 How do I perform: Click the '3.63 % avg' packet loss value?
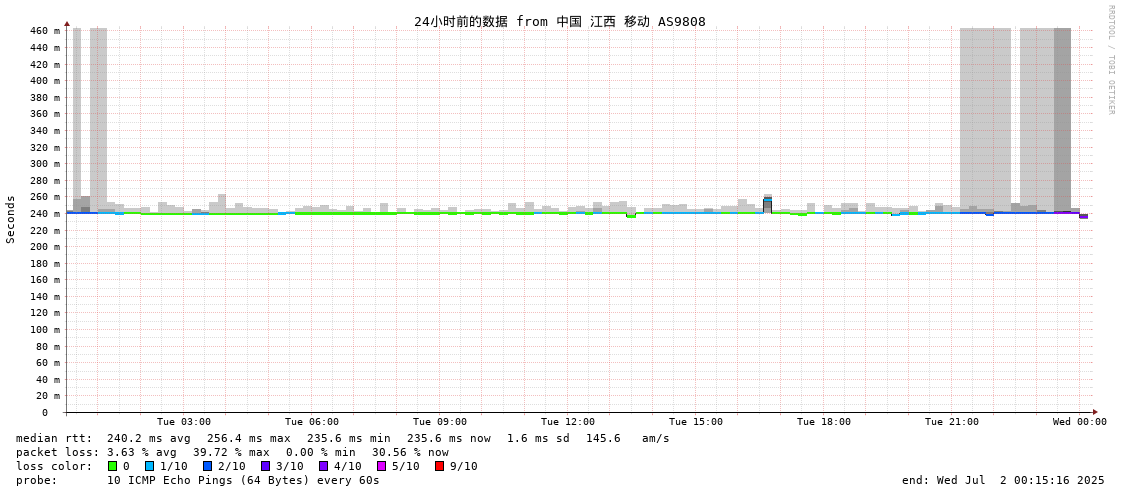coord(142,453)
